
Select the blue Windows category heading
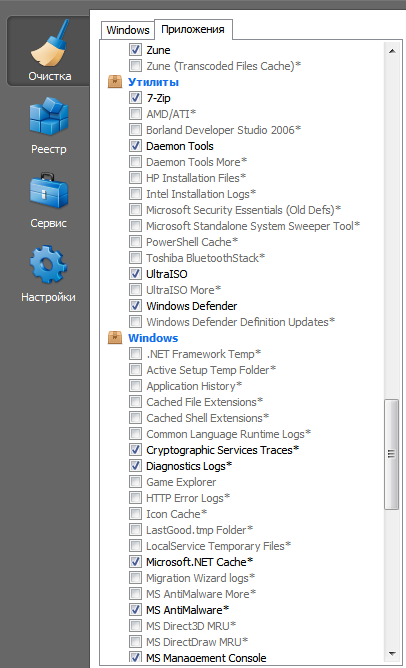(x=153, y=338)
